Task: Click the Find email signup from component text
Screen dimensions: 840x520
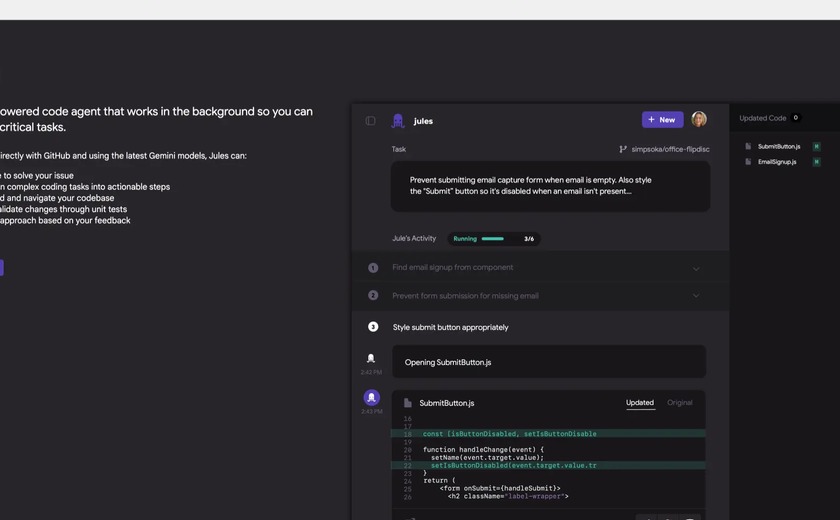Action: [x=453, y=267]
